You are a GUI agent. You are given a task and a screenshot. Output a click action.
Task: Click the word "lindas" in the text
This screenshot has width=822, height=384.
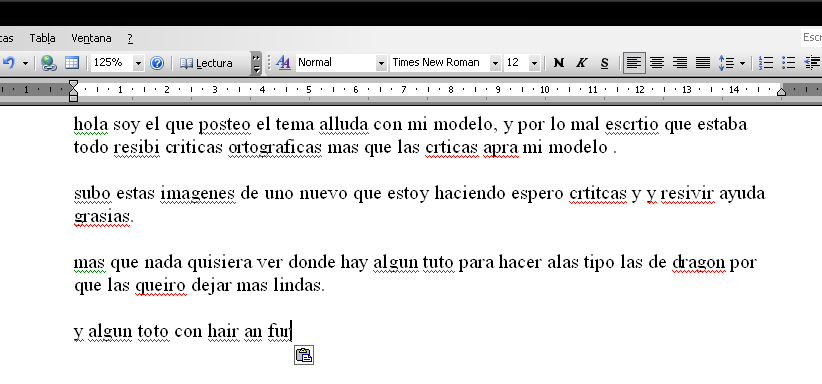(x=298, y=285)
